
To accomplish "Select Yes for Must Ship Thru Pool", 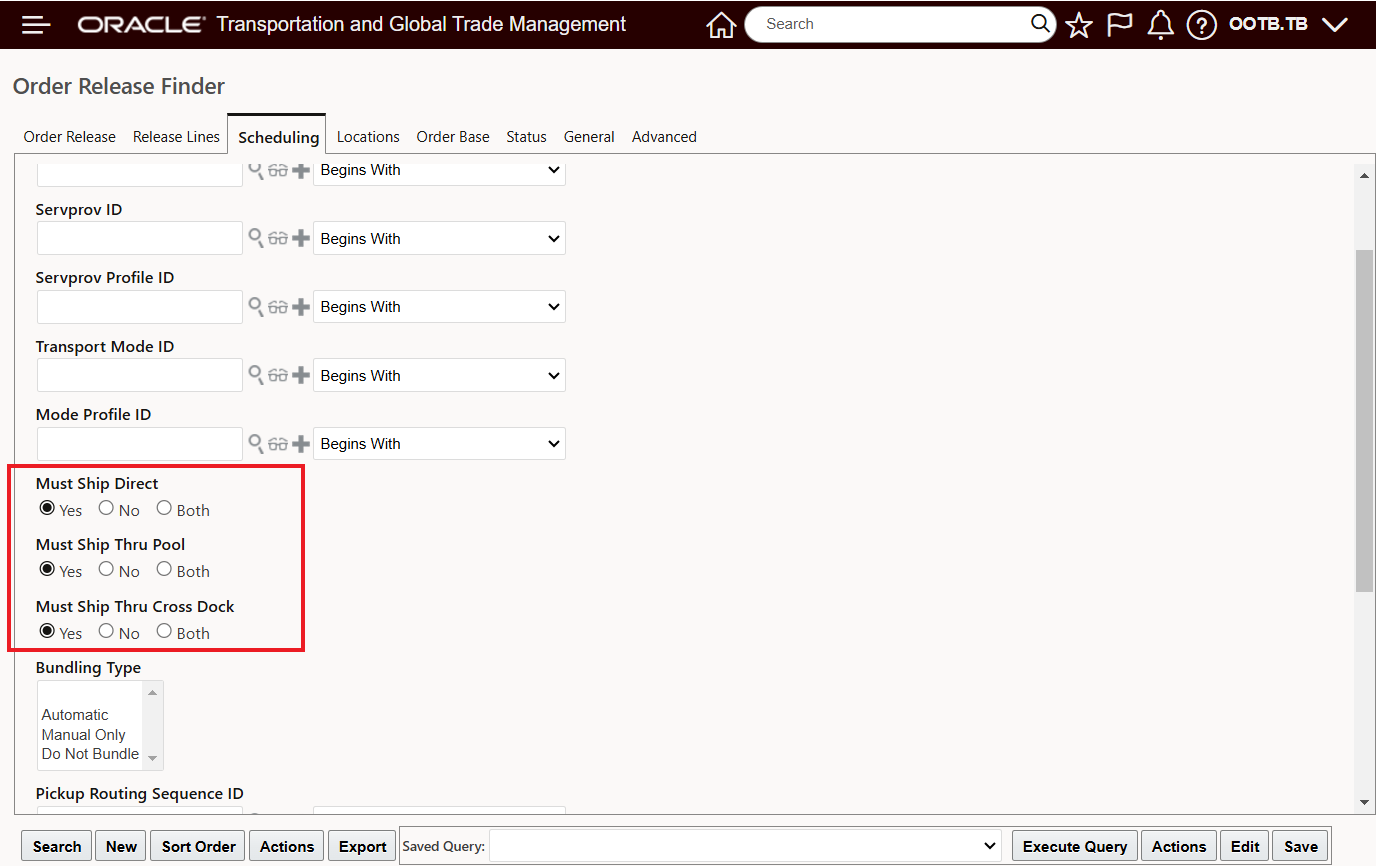I will (x=47, y=569).
